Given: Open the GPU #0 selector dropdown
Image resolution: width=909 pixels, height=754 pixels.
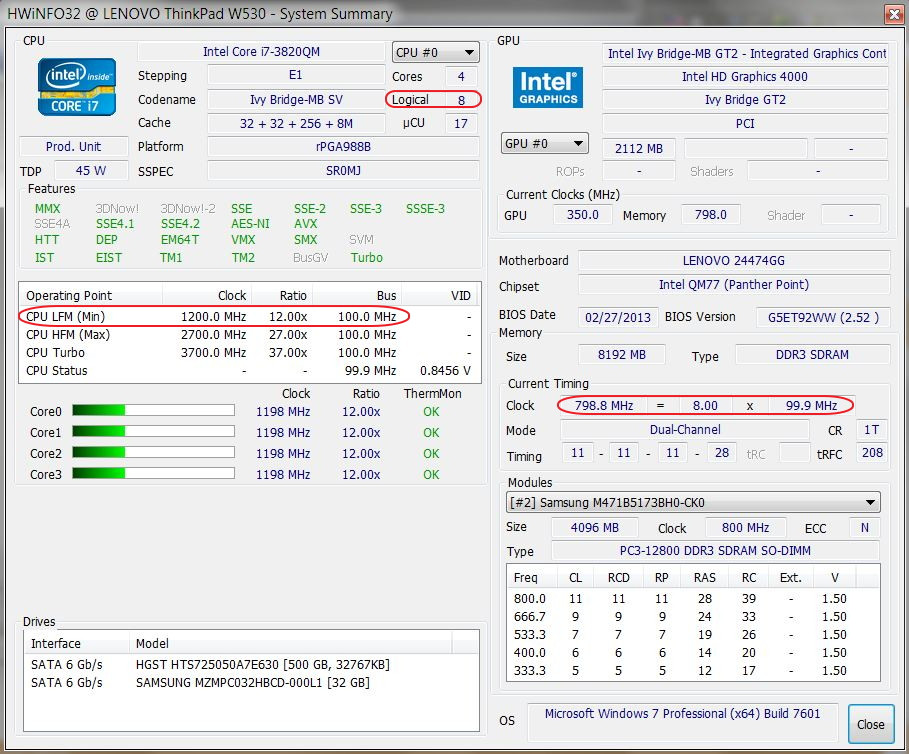Looking at the screenshot, I should pos(544,143).
